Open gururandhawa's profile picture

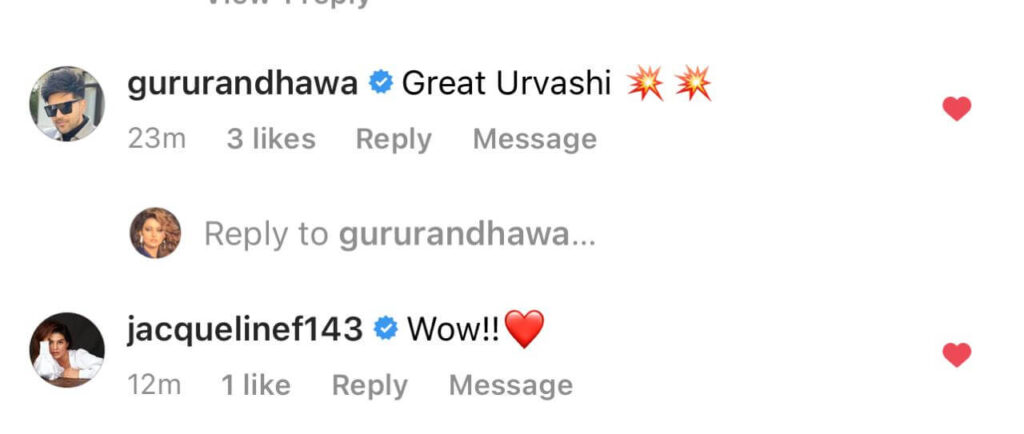[67, 103]
